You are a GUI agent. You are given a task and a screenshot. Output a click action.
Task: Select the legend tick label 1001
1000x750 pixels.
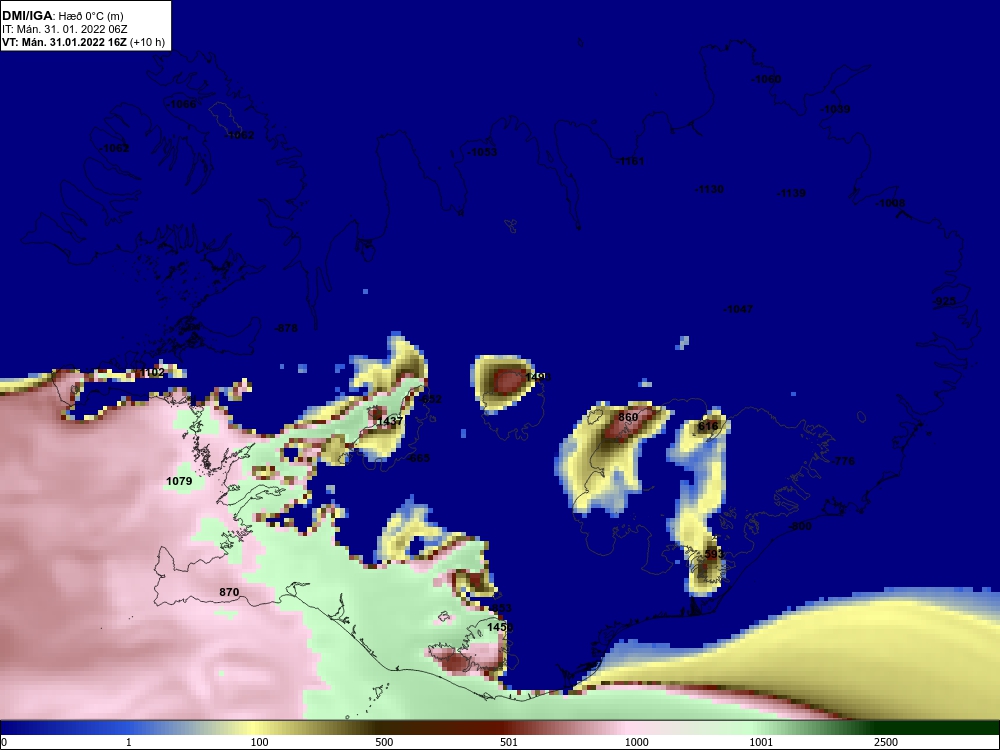761,742
